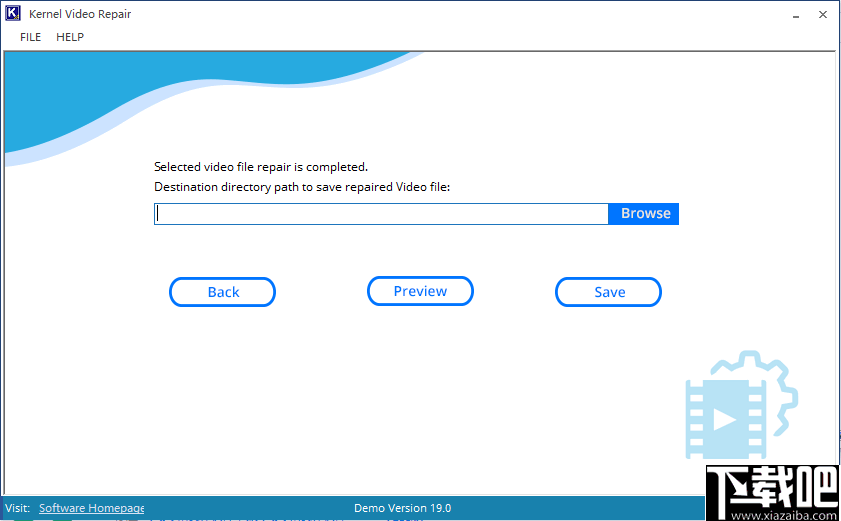Click the 'Destination directory path to save repaired Video file:' label
Viewport: 841px width, 521px height.
tap(301, 187)
